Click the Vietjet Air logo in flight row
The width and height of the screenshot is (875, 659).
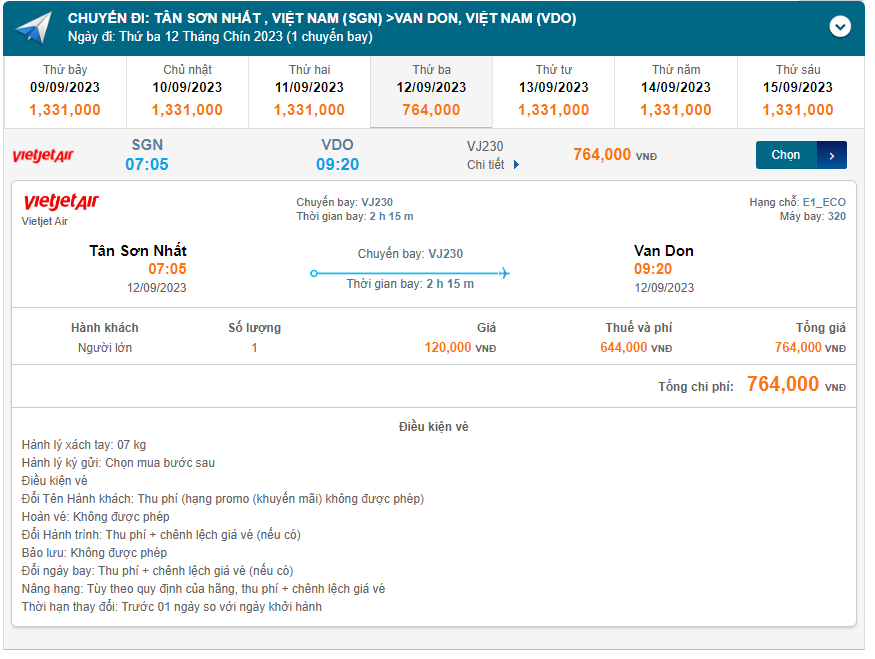(43, 156)
